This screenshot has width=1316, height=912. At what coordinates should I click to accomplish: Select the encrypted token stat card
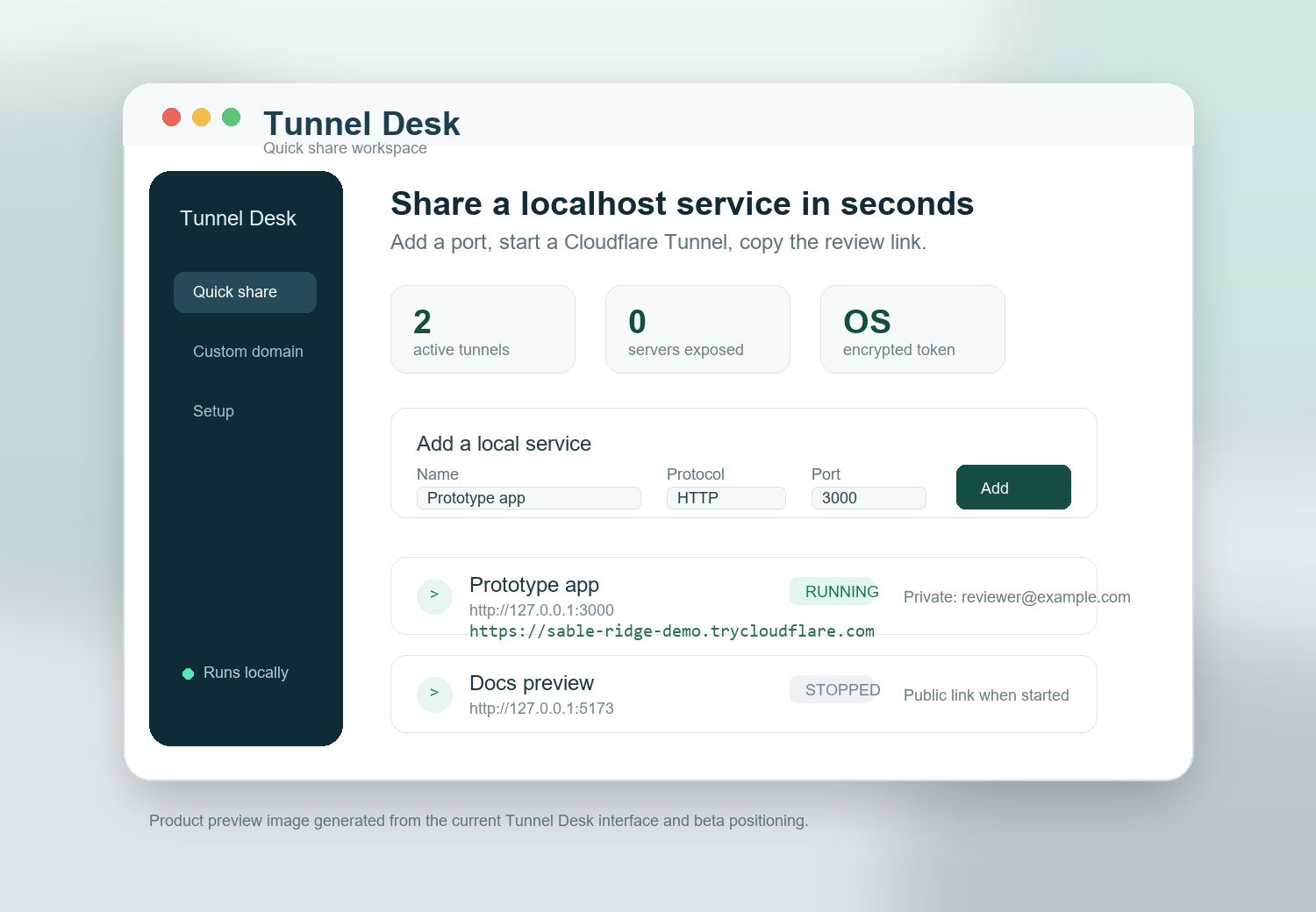coord(912,329)
